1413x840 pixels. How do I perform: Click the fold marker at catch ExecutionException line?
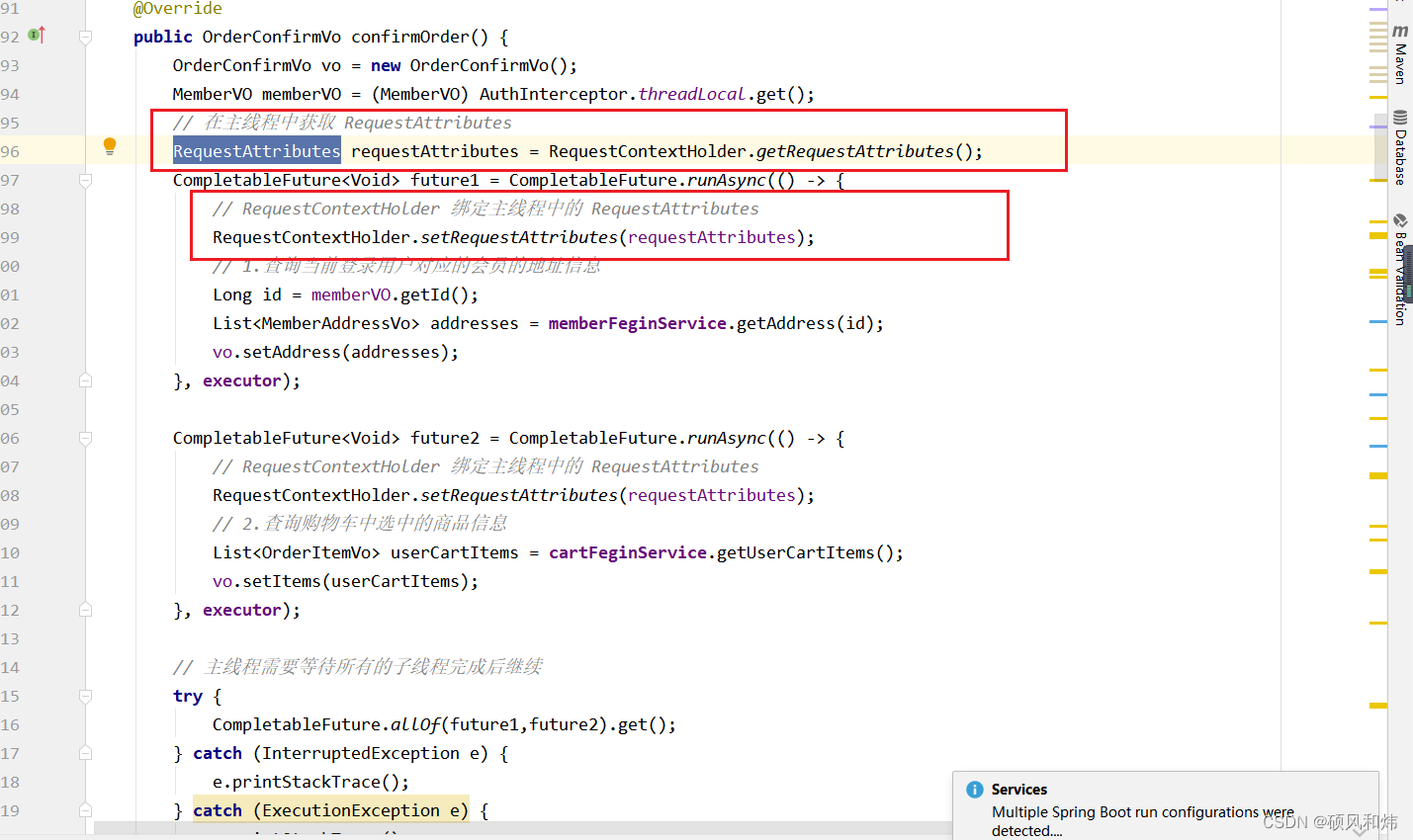tap(86, 811)
